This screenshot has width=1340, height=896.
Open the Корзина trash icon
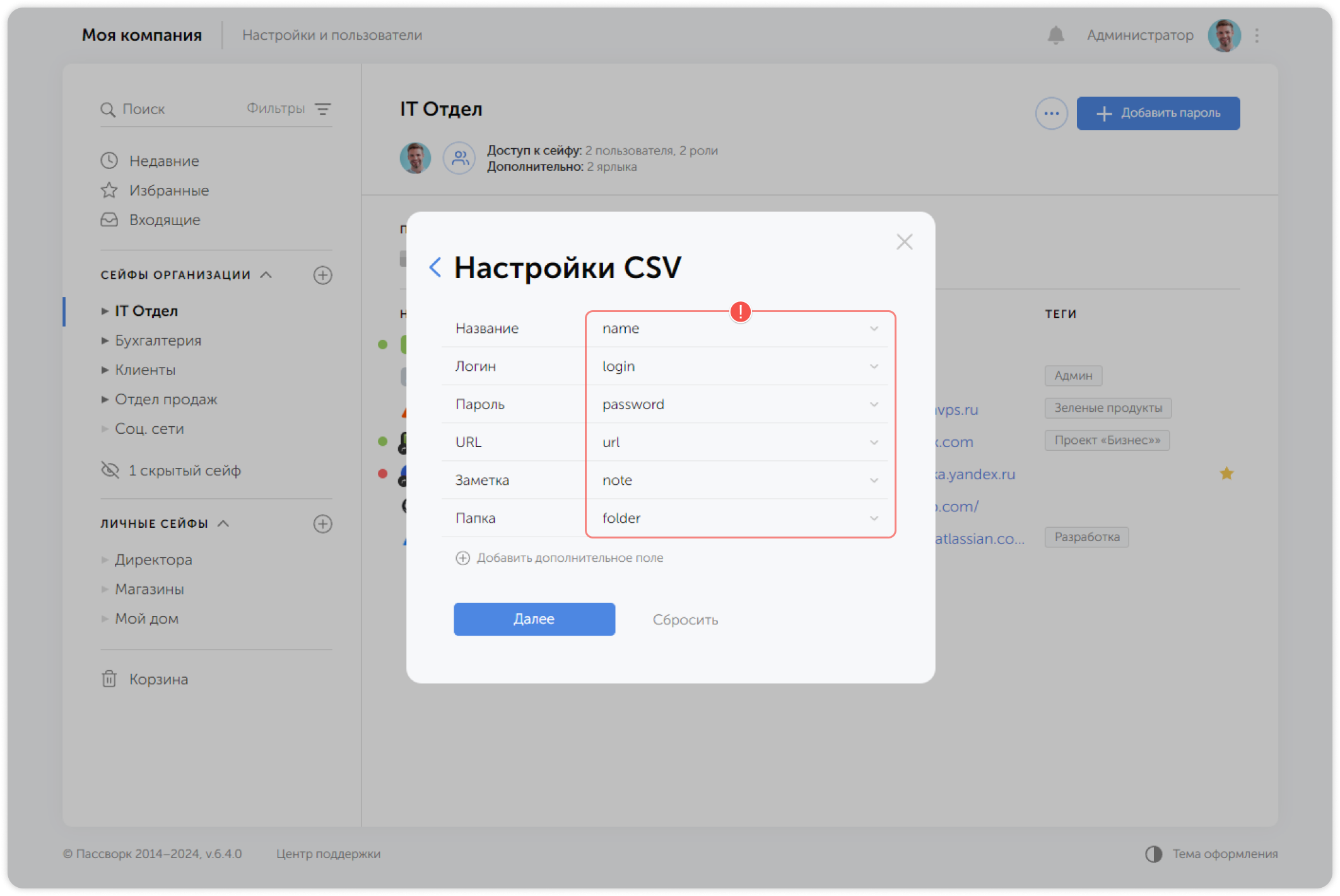pos(109,679)
